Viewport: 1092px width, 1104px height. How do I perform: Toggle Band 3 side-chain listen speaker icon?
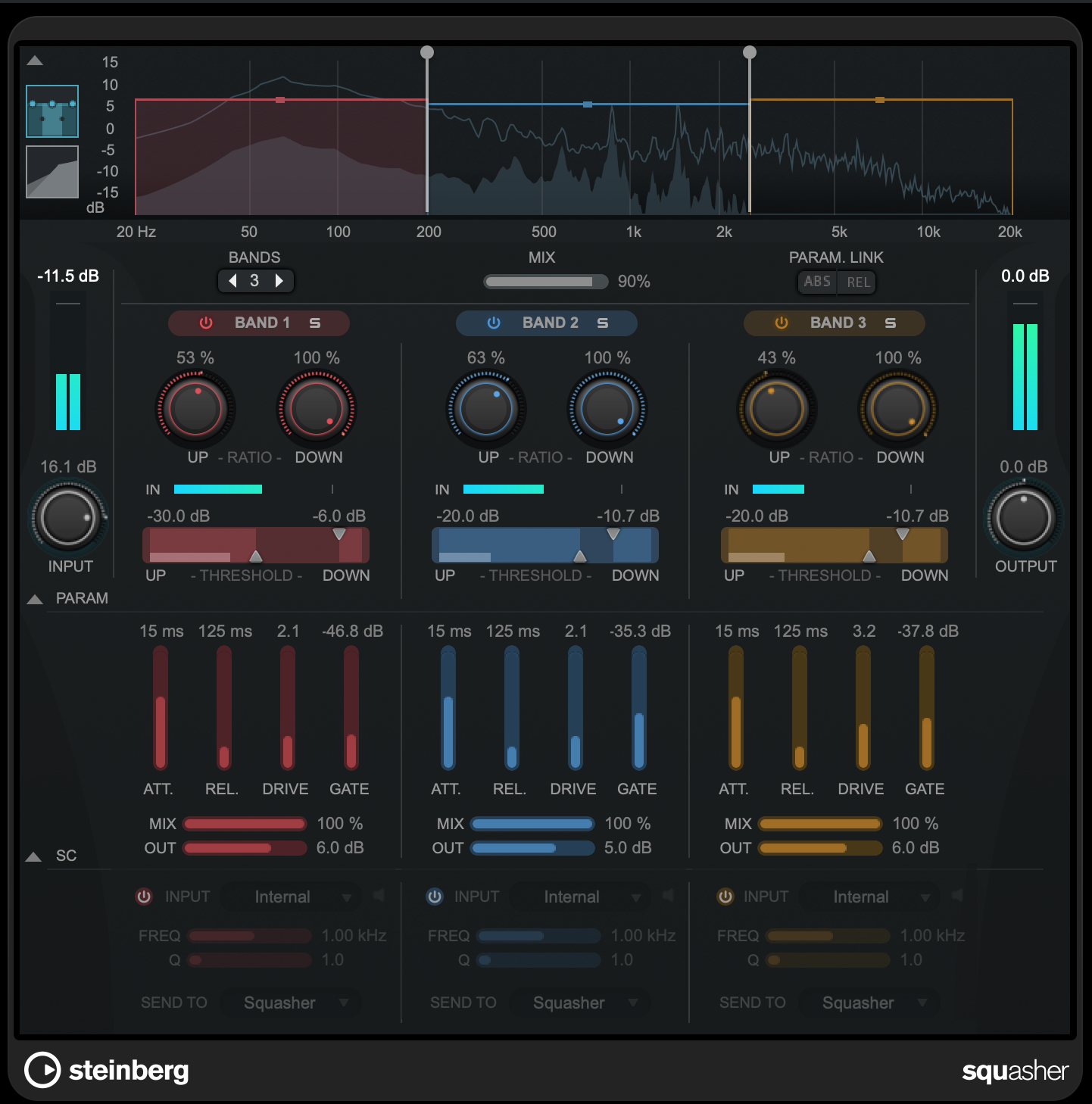click(957, 896)
